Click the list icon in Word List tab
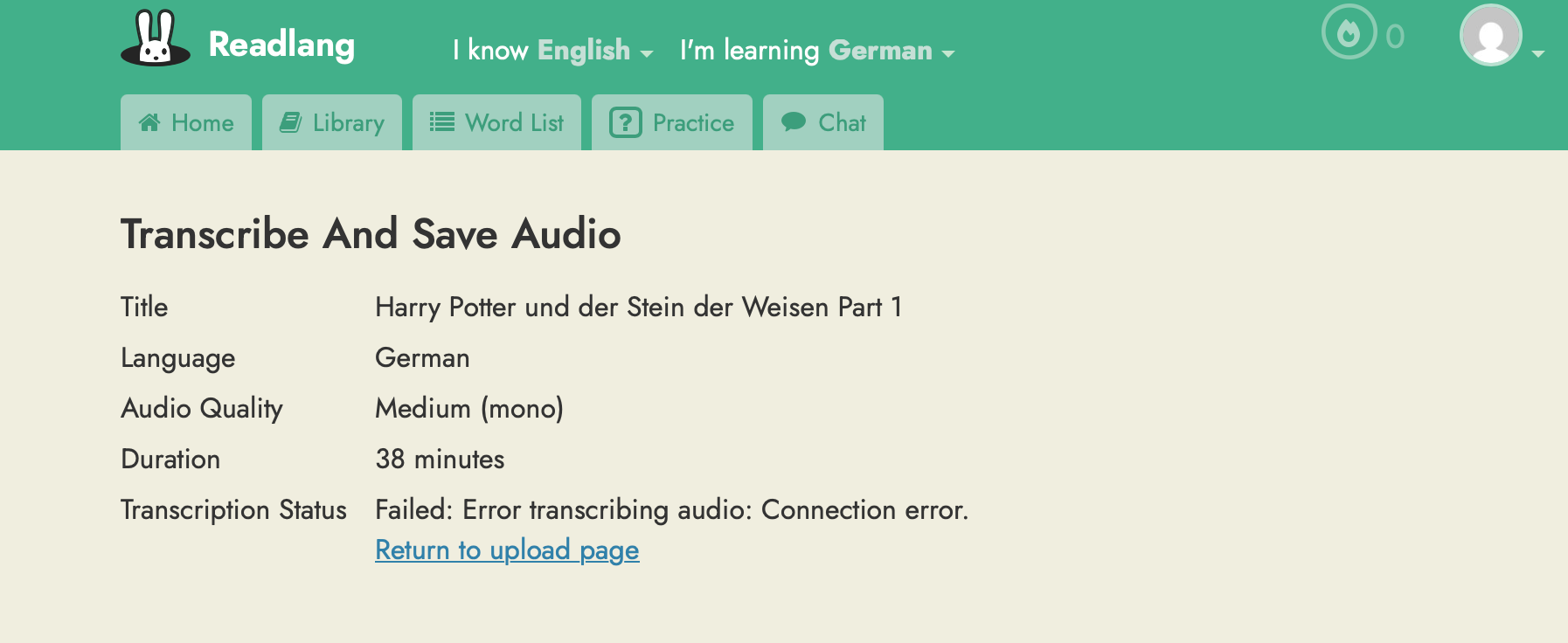1568x643 pixels. click(x=442, y=122)
